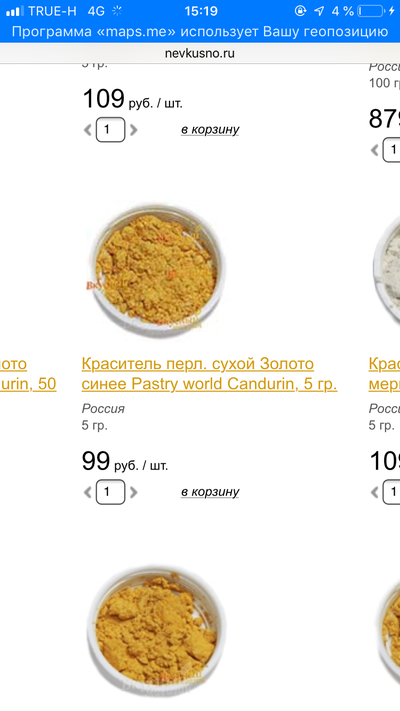Open the Золото синее powder product image

[154, 270]
